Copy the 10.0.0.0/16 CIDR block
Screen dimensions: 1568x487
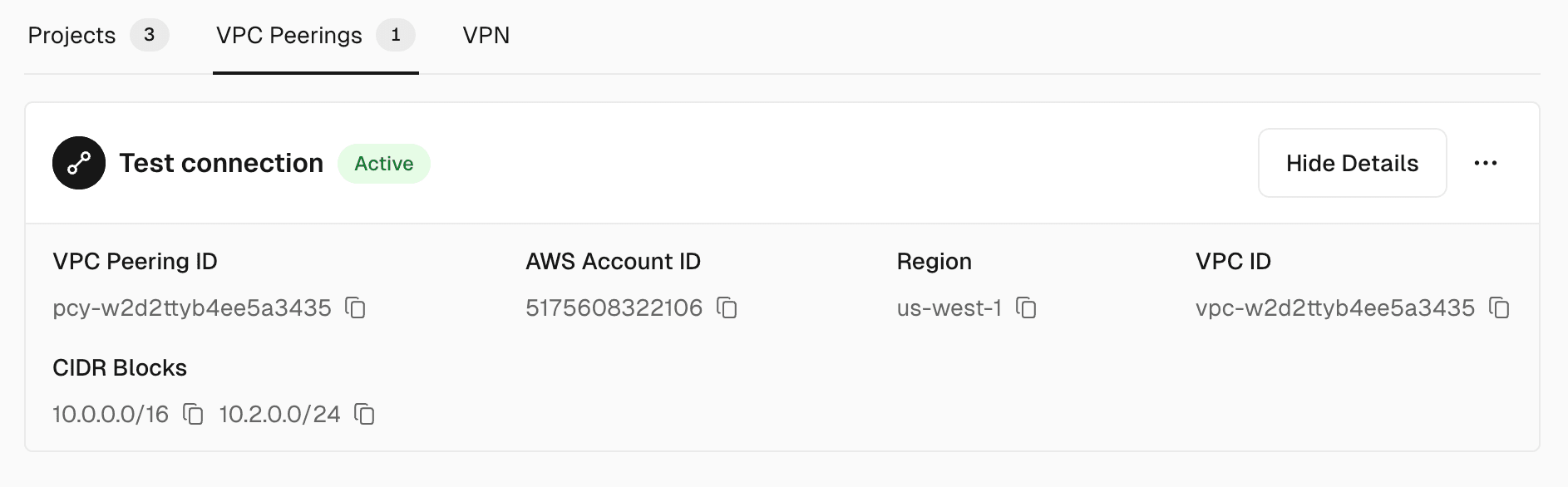[193, 414]
